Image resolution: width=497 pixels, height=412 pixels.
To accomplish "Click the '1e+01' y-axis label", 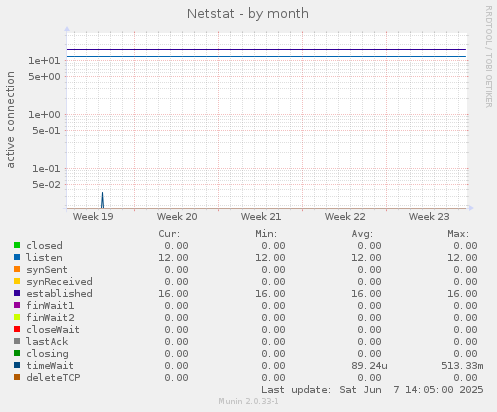I will pyautogui.click(x=44, y=61).
